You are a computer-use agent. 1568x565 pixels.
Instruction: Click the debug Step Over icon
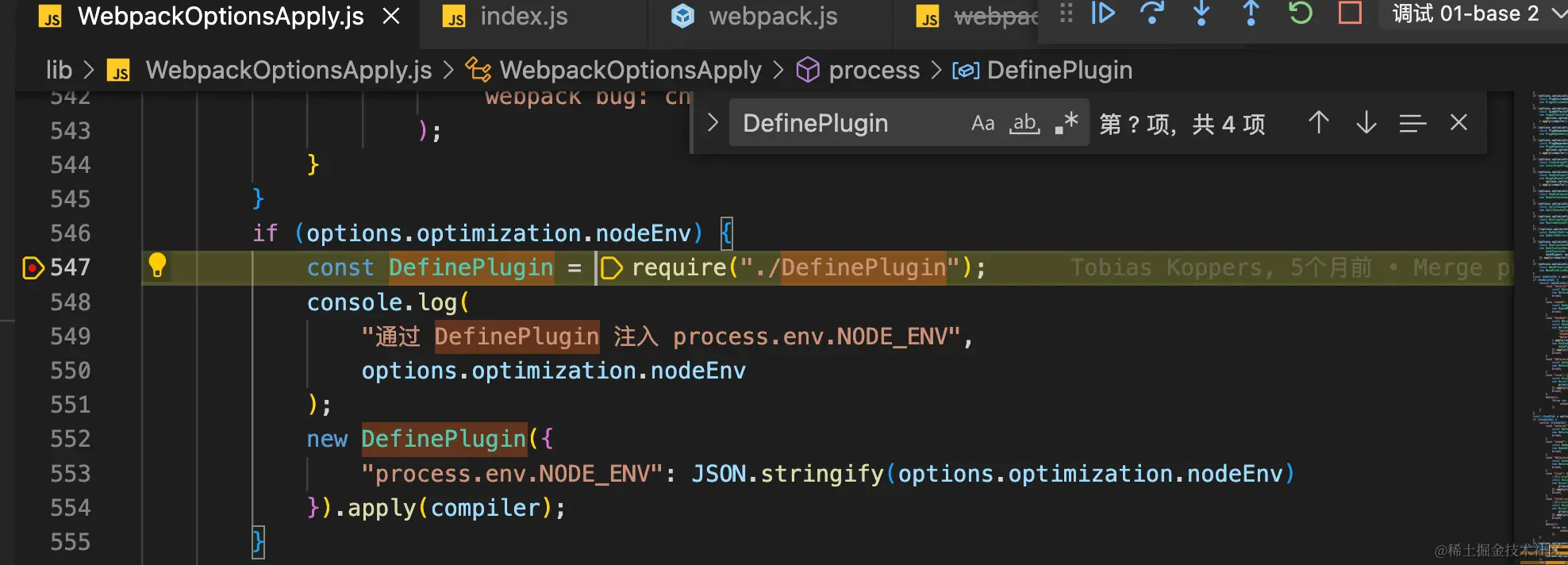point(1151,13)
